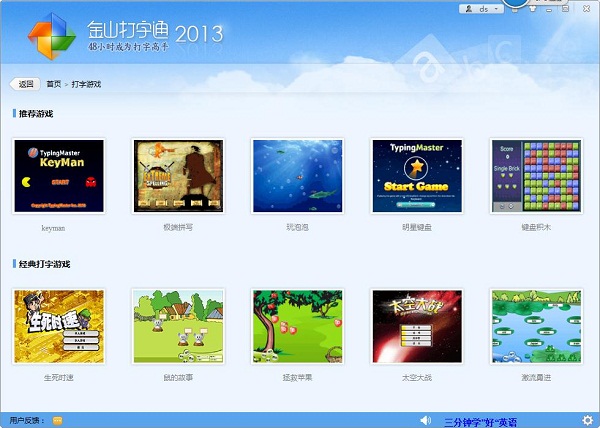The width and height of the screenshot is (600, 428).
Task: Mute sound with the speaker icon
Action: (426, 420)
